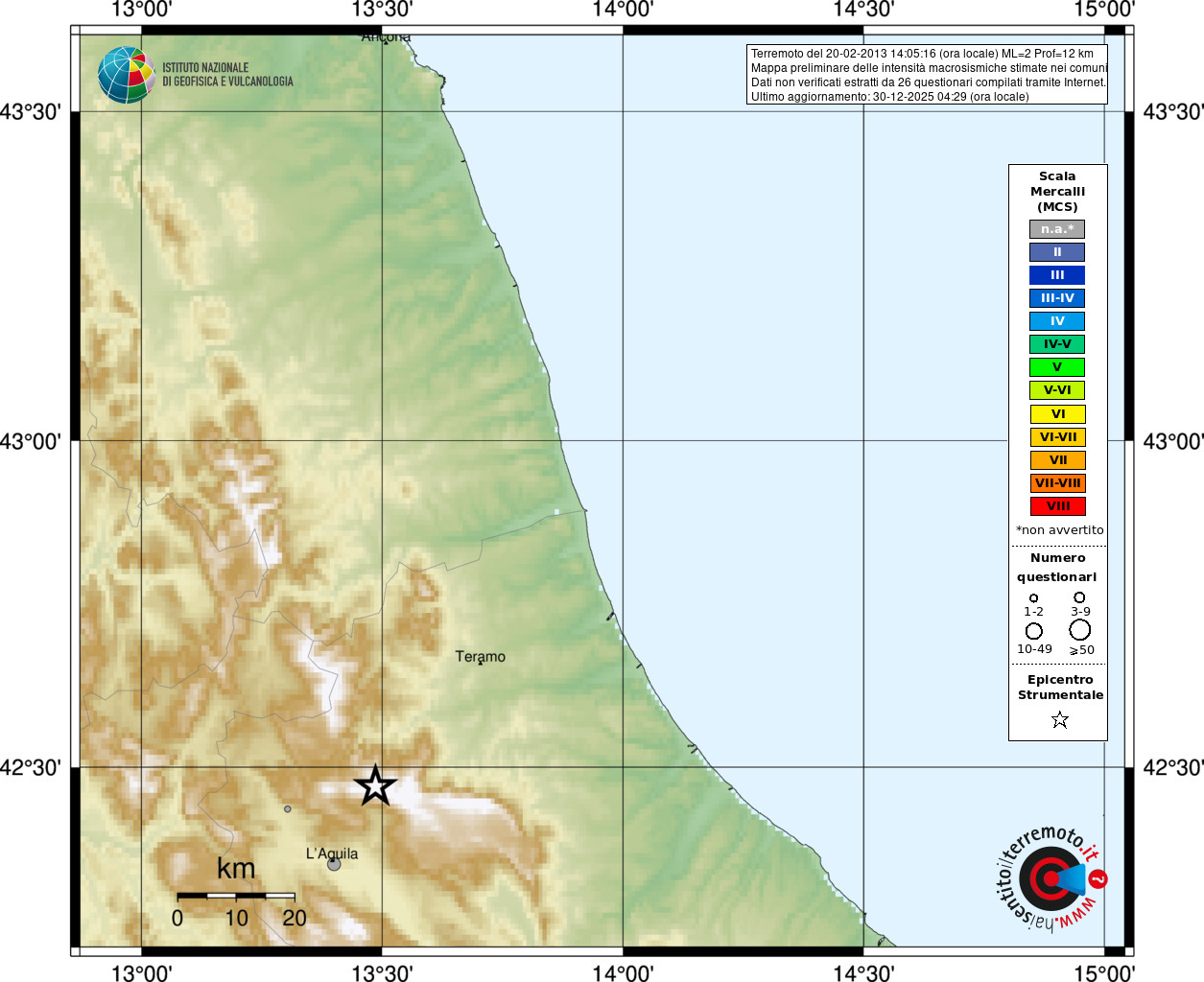This screenshot has height=982, width=1204.
Task: Click the 3-9 questionnaire circle symbol
Action: pyautogui.click(x=1079, y=597)
